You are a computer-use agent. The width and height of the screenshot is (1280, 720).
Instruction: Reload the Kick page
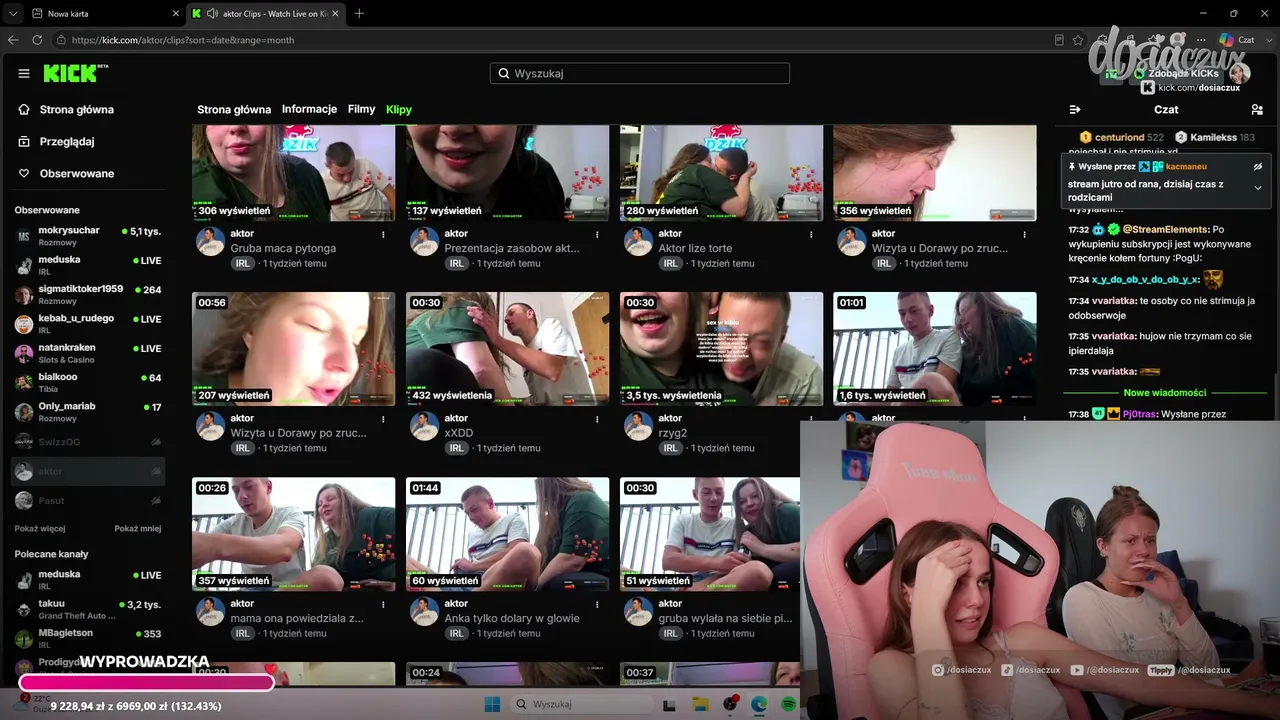point(37,40)
